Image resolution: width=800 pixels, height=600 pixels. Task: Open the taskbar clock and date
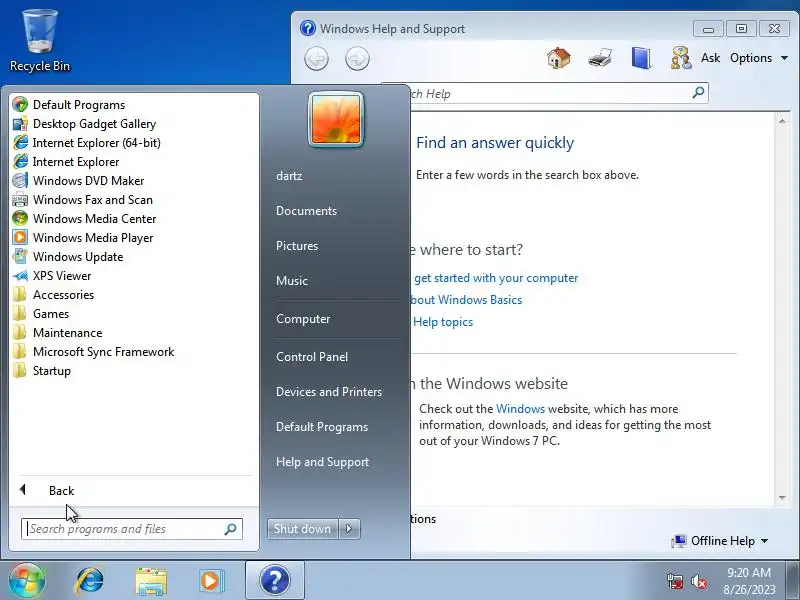(x=749, y=581)
